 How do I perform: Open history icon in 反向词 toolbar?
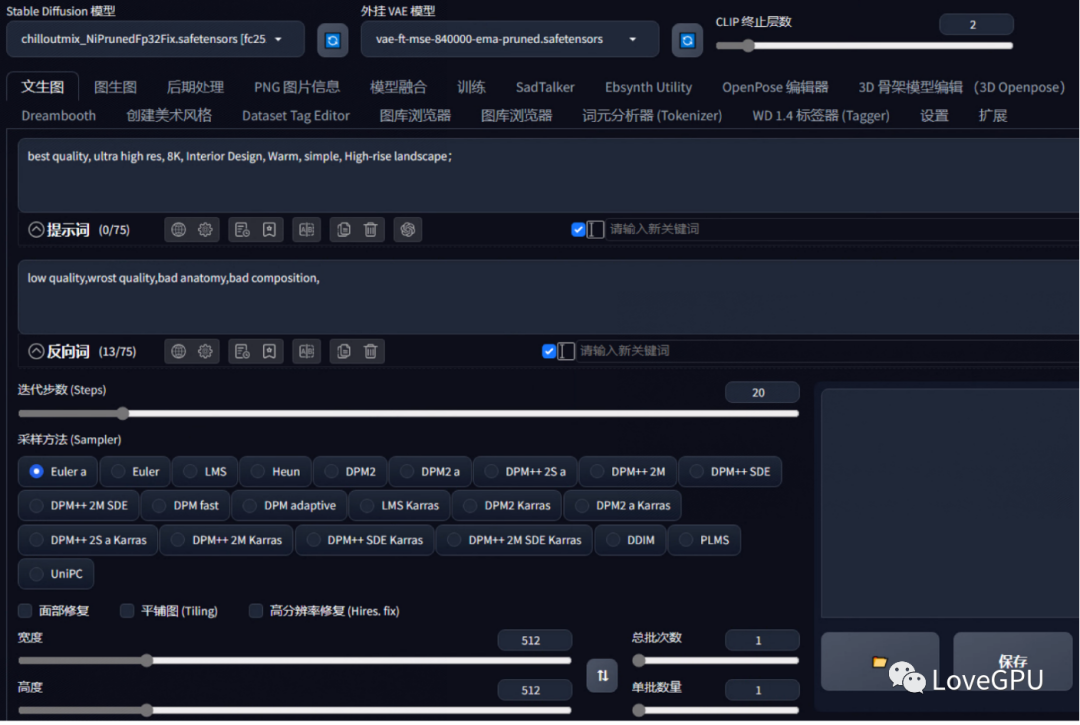click(x=242, y=352)
